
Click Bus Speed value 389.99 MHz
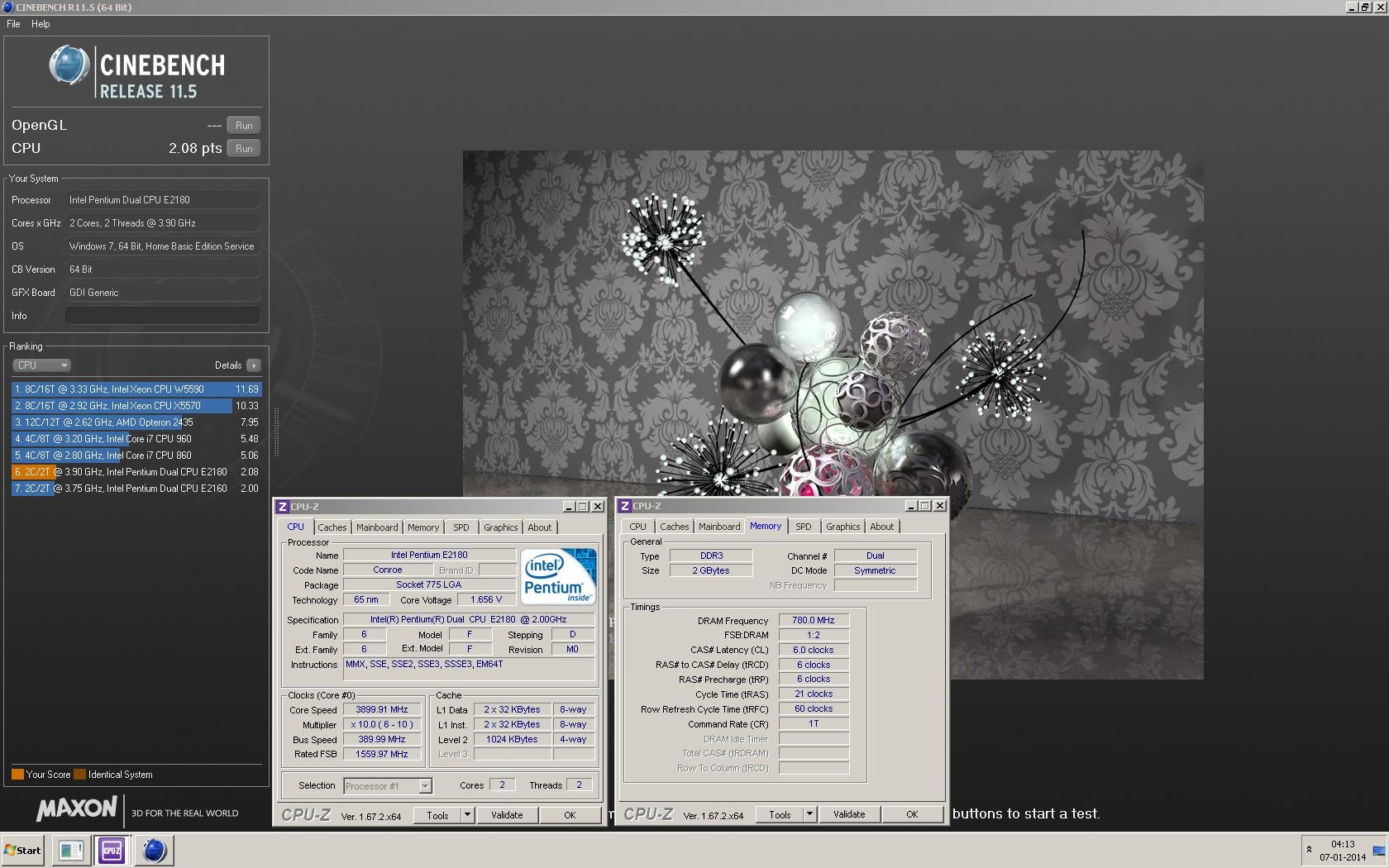[382, 740]
